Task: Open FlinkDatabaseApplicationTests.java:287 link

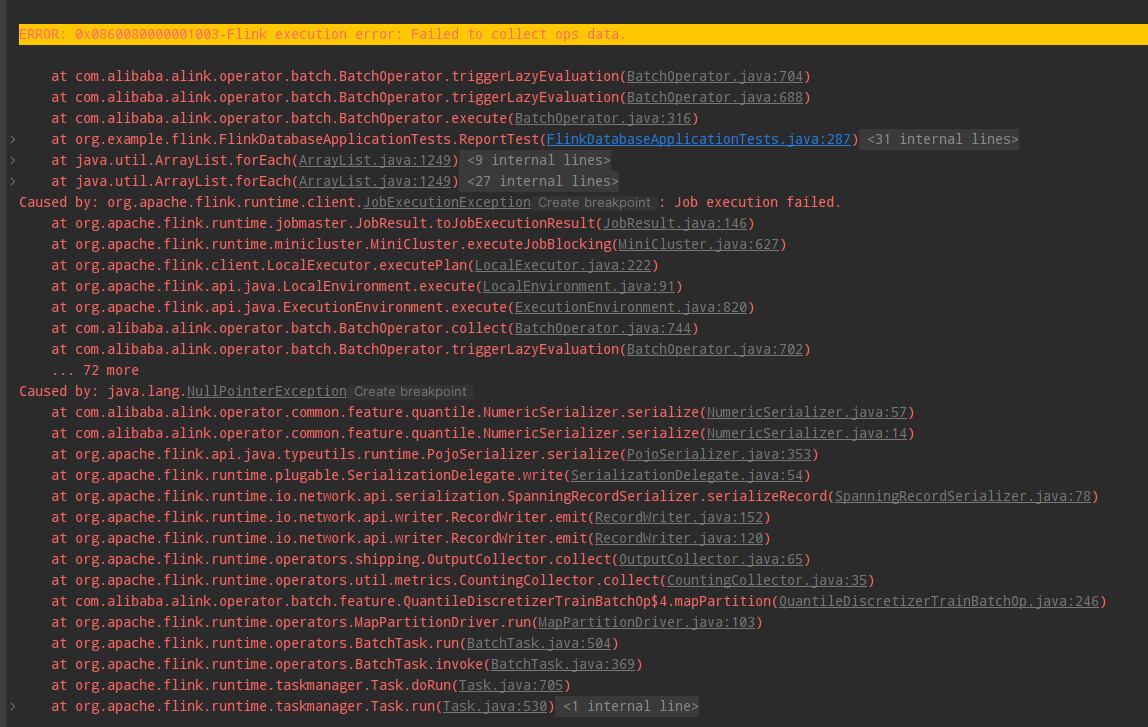Action: coord(698,139)
